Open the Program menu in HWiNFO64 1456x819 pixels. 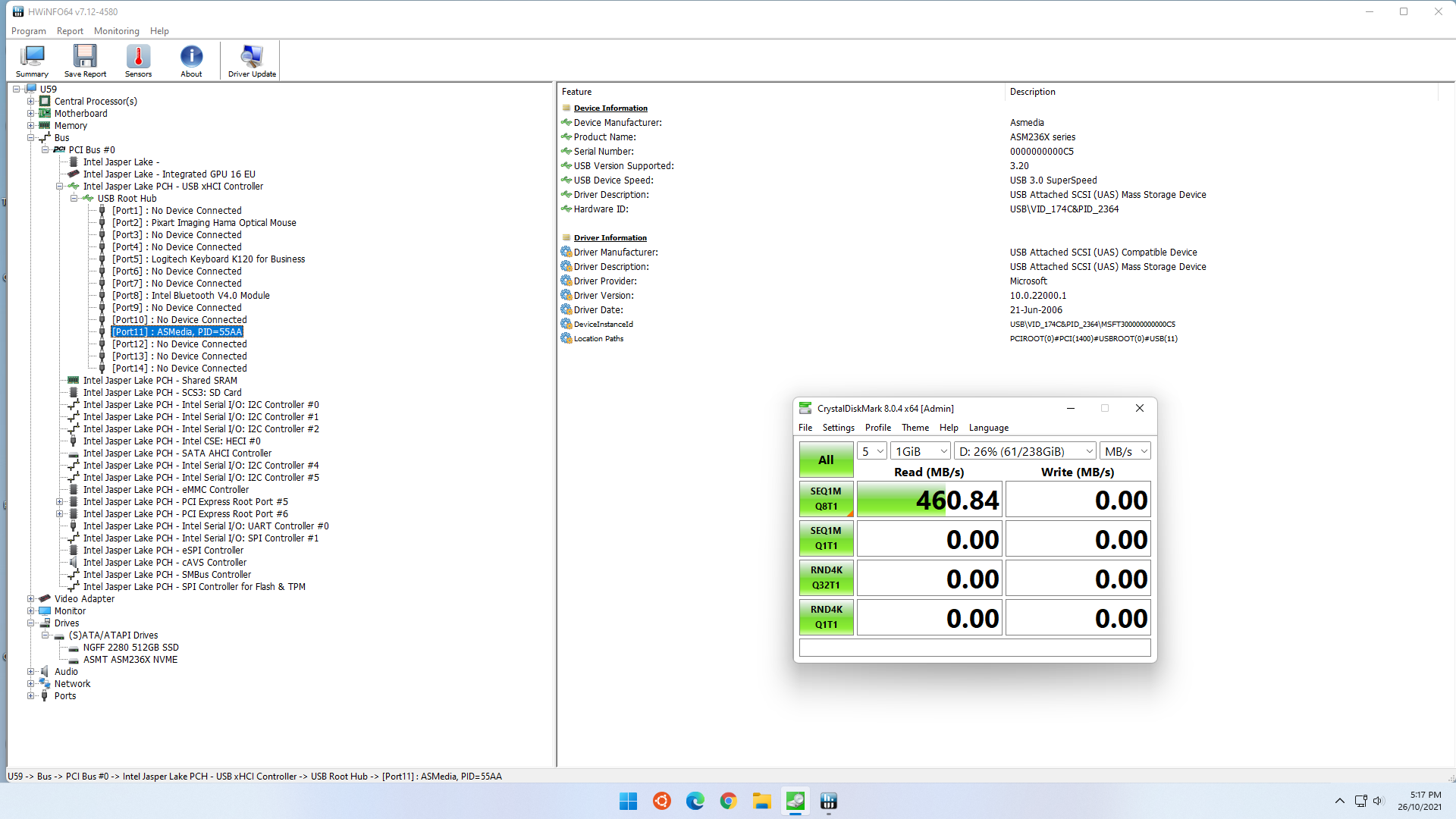click(29, 31)
